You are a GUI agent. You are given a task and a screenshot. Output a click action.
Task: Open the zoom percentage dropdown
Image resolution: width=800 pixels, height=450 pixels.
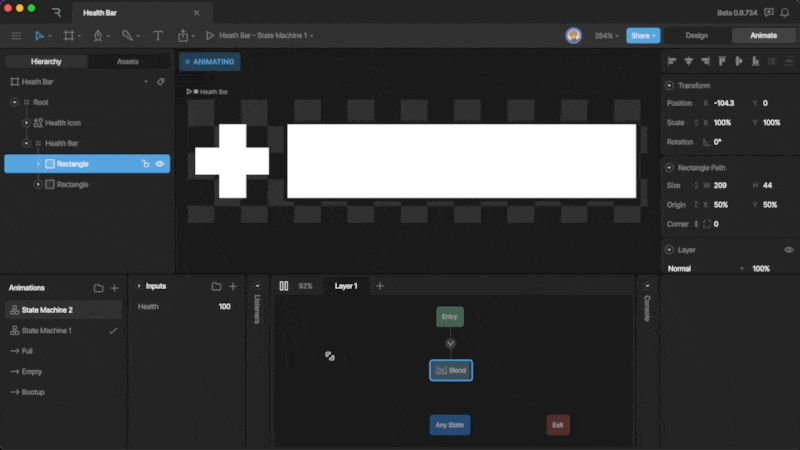tap(606, 36)
